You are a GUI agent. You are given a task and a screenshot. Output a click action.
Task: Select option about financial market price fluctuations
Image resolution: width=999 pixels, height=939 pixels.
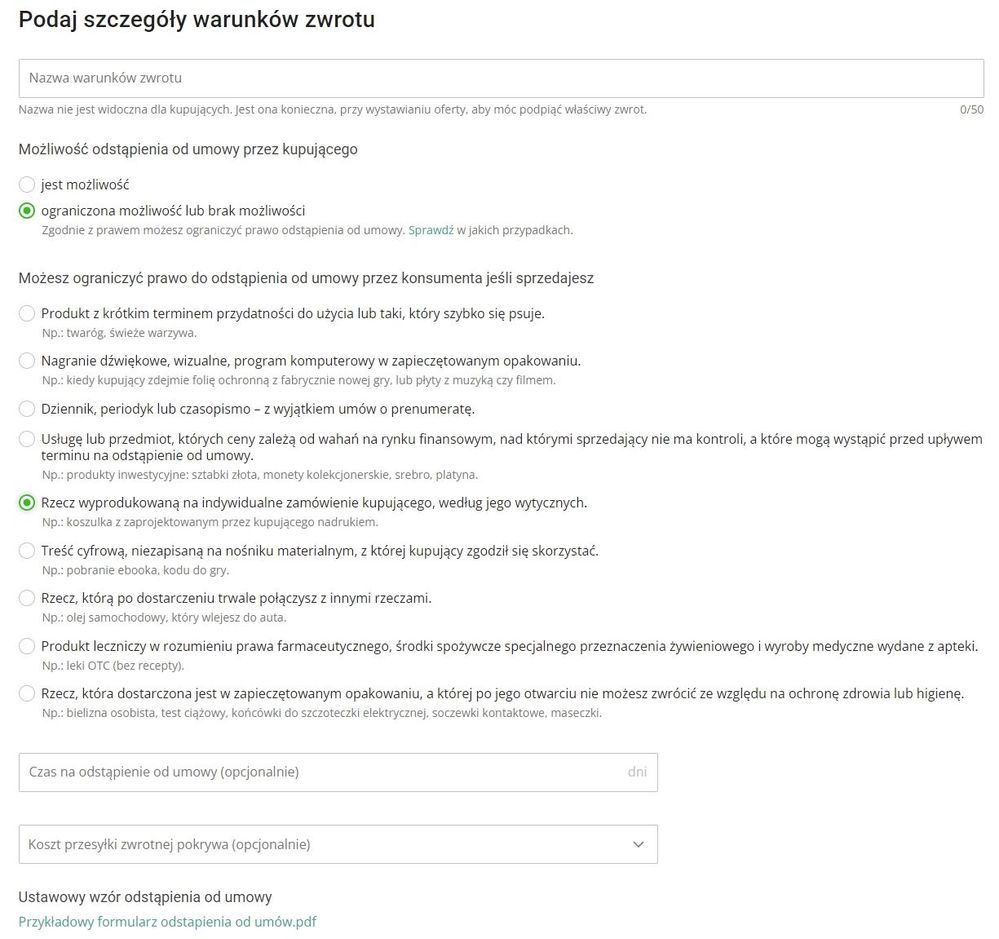27,439
